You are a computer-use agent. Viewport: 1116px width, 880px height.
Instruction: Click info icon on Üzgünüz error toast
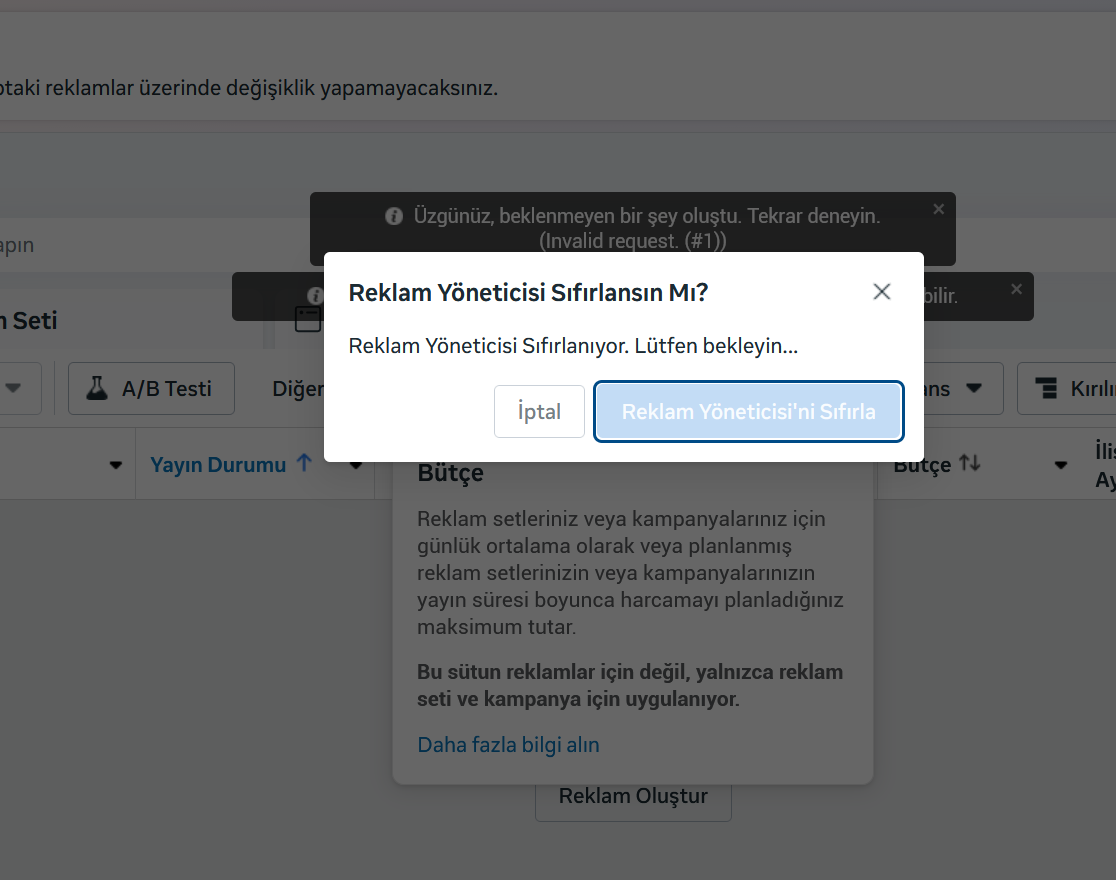coord(394,216)
